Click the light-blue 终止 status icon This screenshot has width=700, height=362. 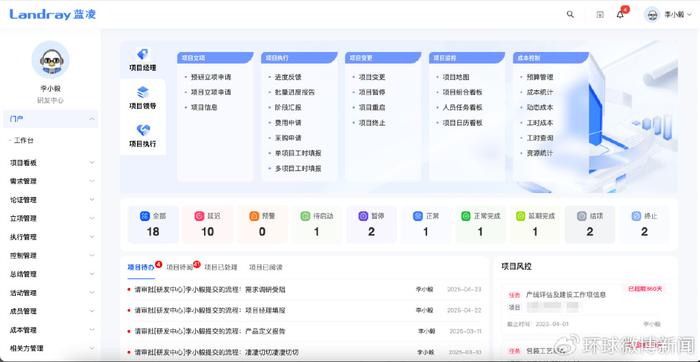click(x=636, y=216)
